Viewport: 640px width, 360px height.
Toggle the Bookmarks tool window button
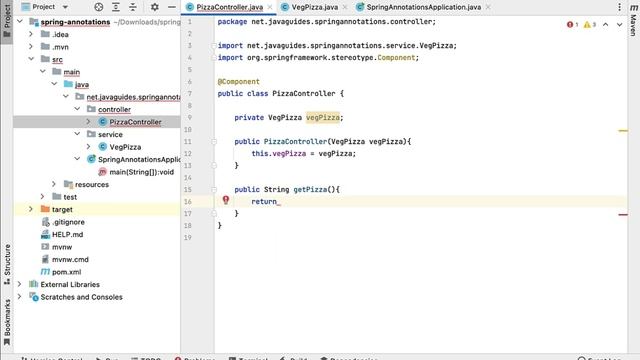click(x=7, y=322)
